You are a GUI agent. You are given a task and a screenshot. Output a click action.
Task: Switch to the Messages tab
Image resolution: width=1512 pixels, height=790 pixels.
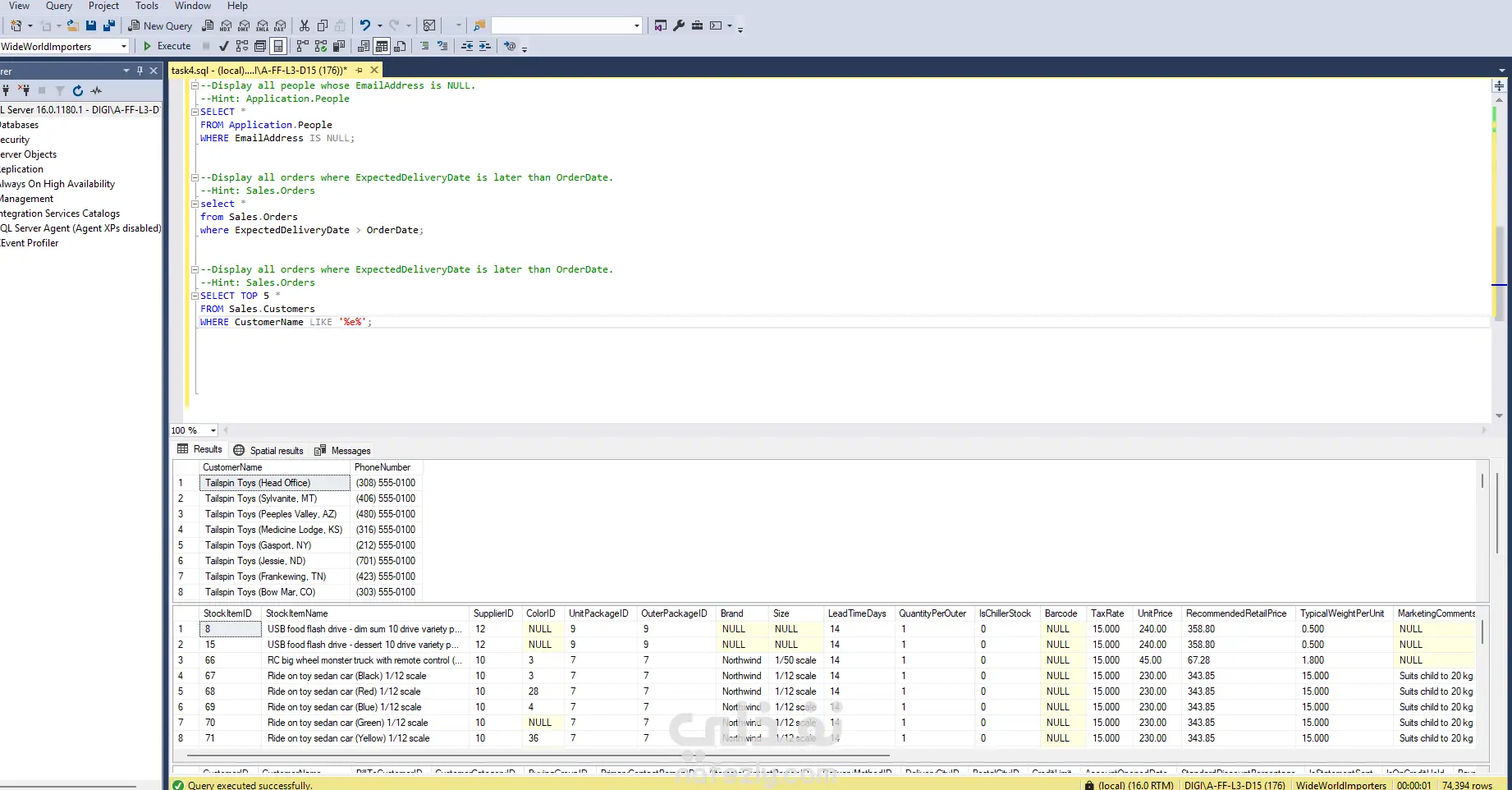(x=343, y=450)
